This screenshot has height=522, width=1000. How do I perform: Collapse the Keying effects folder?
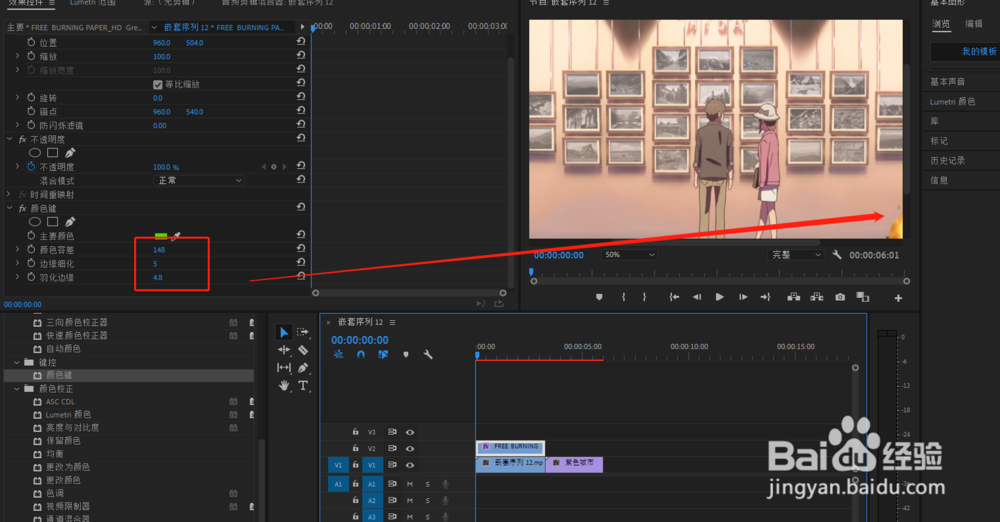[17, 362]
